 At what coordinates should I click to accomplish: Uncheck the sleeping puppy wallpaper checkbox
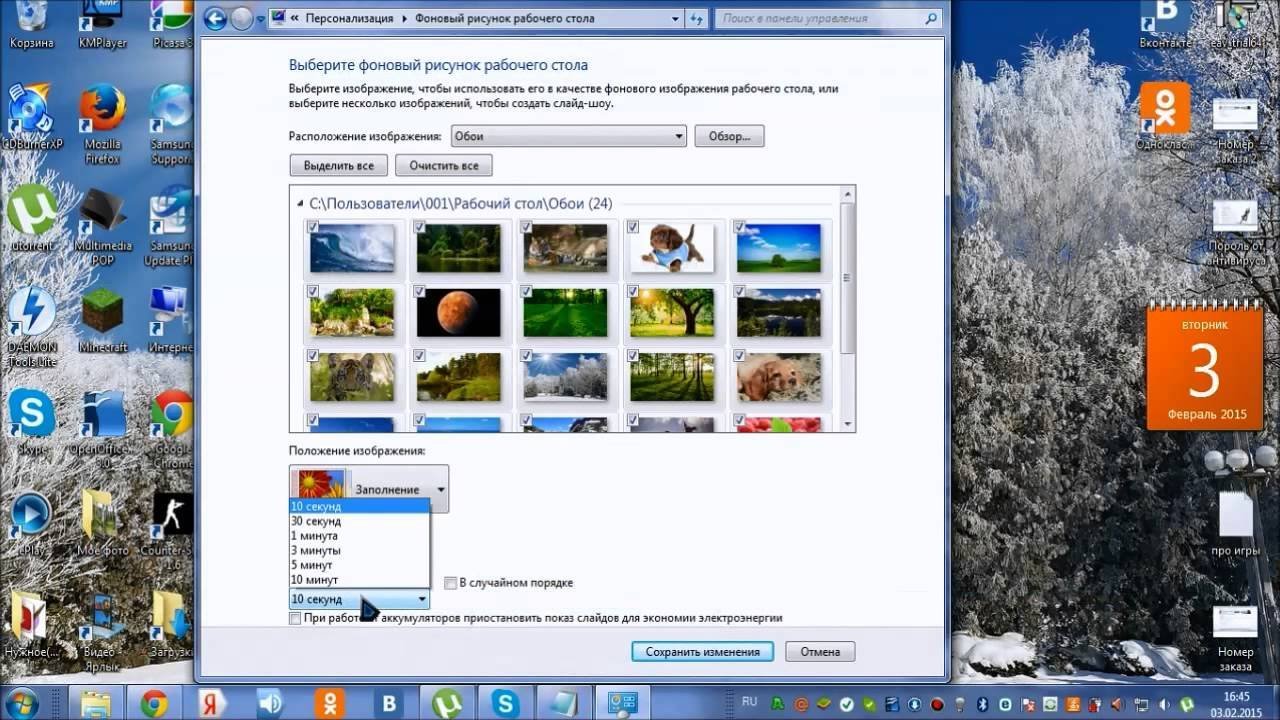click(740, 355)
